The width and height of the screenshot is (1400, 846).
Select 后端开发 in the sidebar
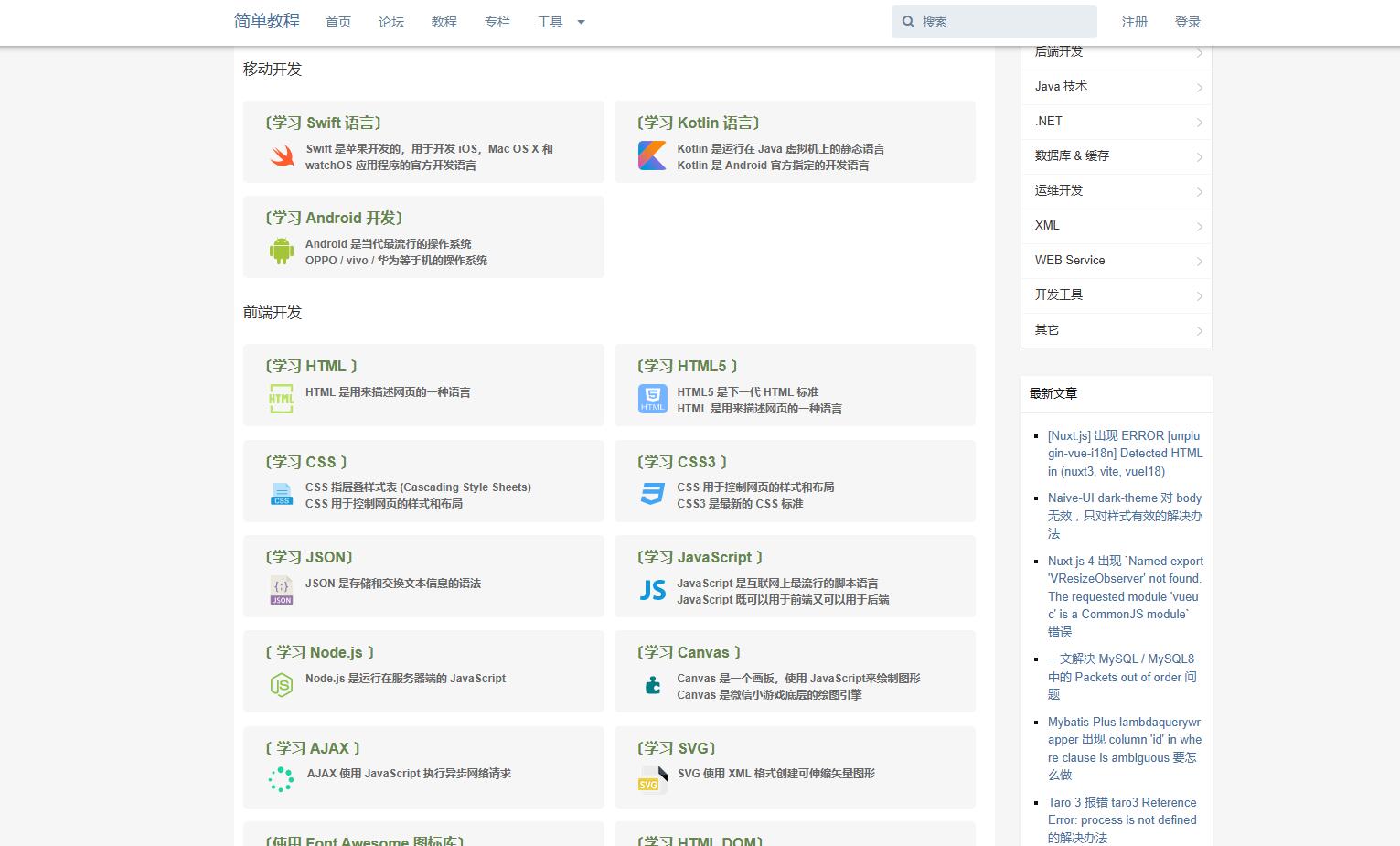click(1059, 51)
